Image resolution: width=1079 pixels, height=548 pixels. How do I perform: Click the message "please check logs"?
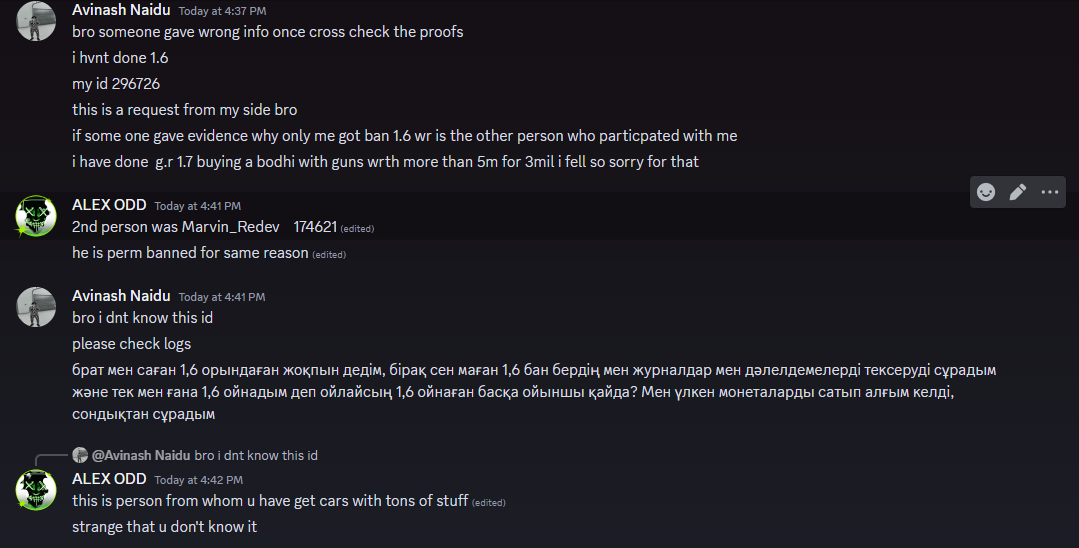click(x=131, y=344)
